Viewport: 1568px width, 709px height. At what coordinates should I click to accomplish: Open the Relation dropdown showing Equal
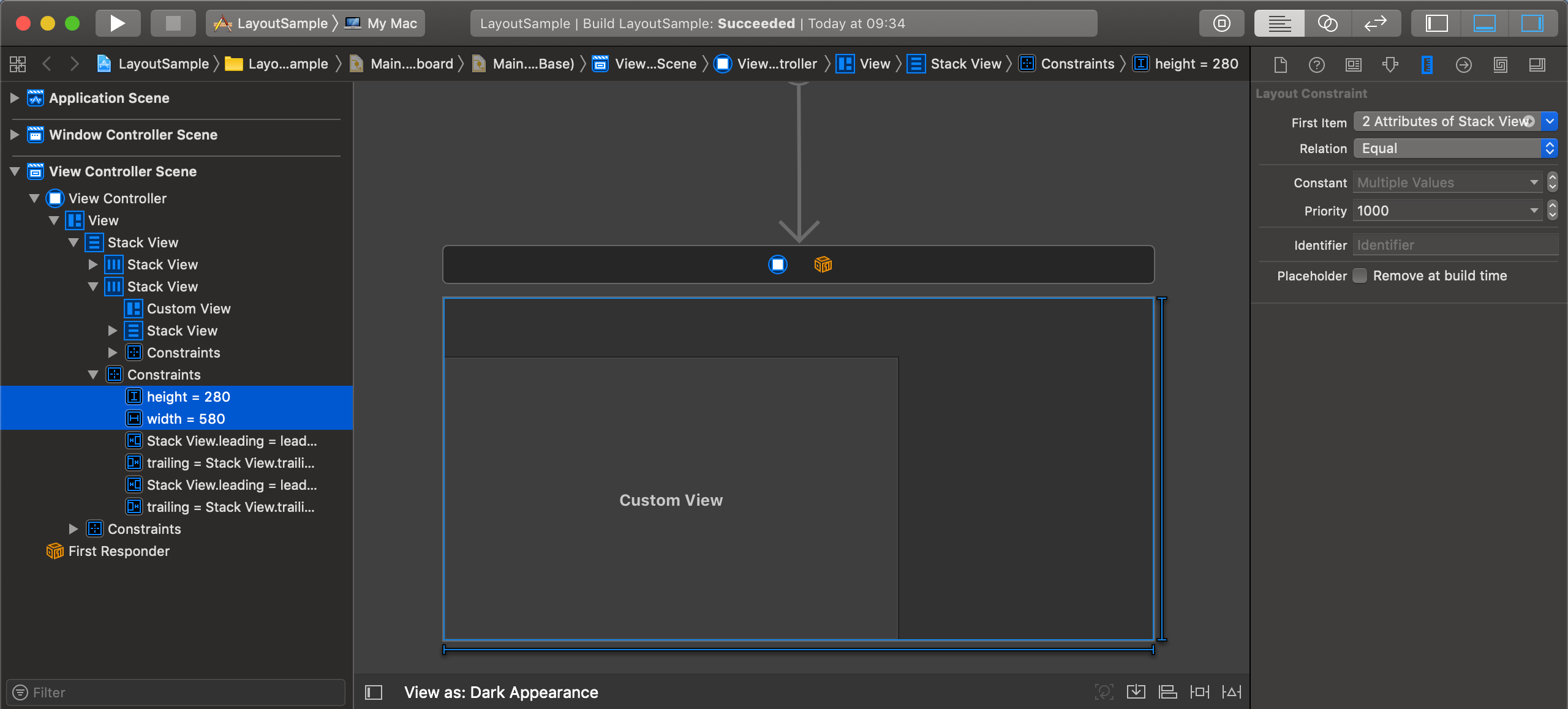[1550, 148]
